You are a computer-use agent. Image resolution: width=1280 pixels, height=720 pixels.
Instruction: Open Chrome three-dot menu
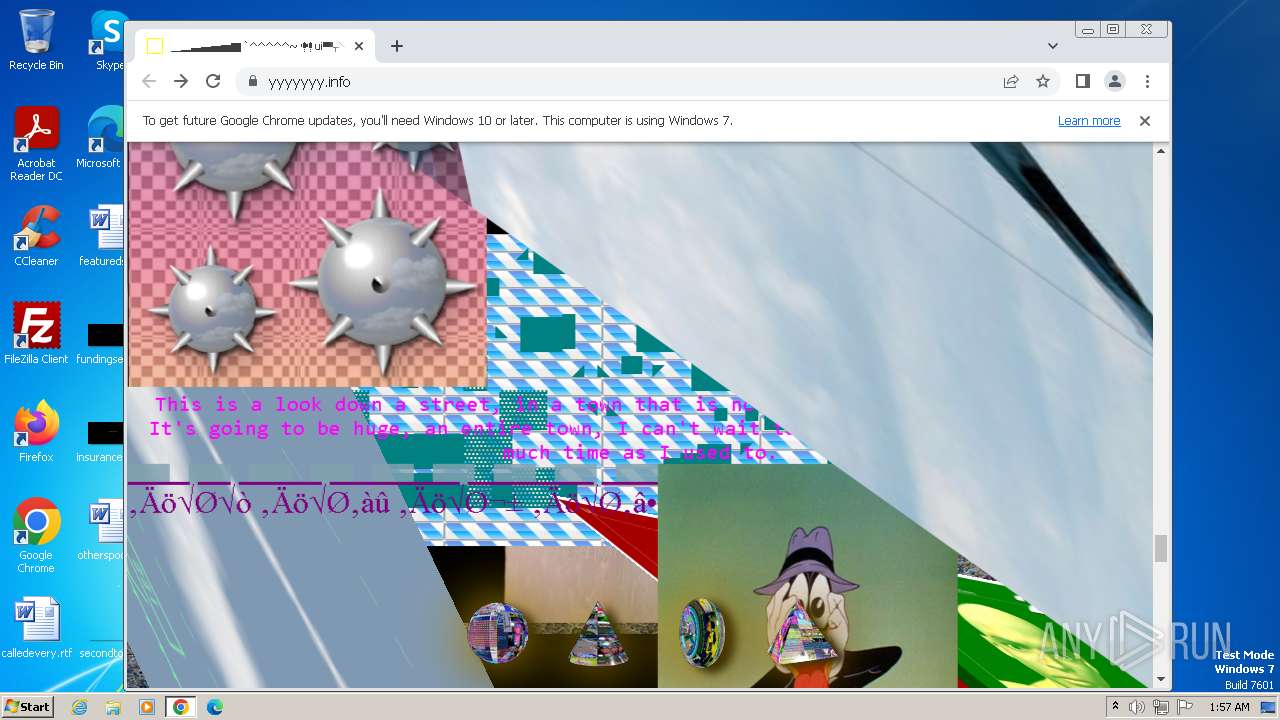[x=1147, y=82]
